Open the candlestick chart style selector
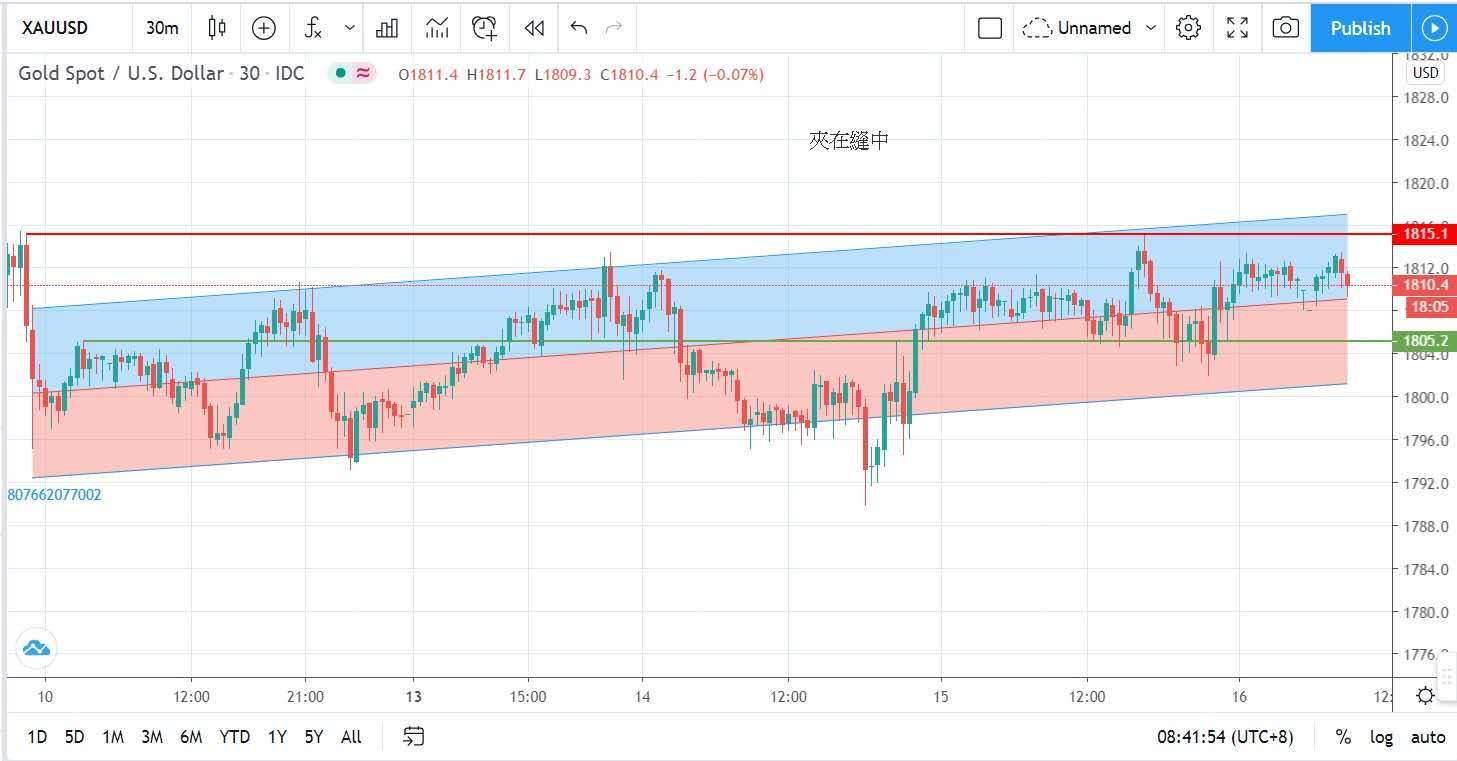The width and height of the screenshot is (1457, 761). tap(217, 28)
